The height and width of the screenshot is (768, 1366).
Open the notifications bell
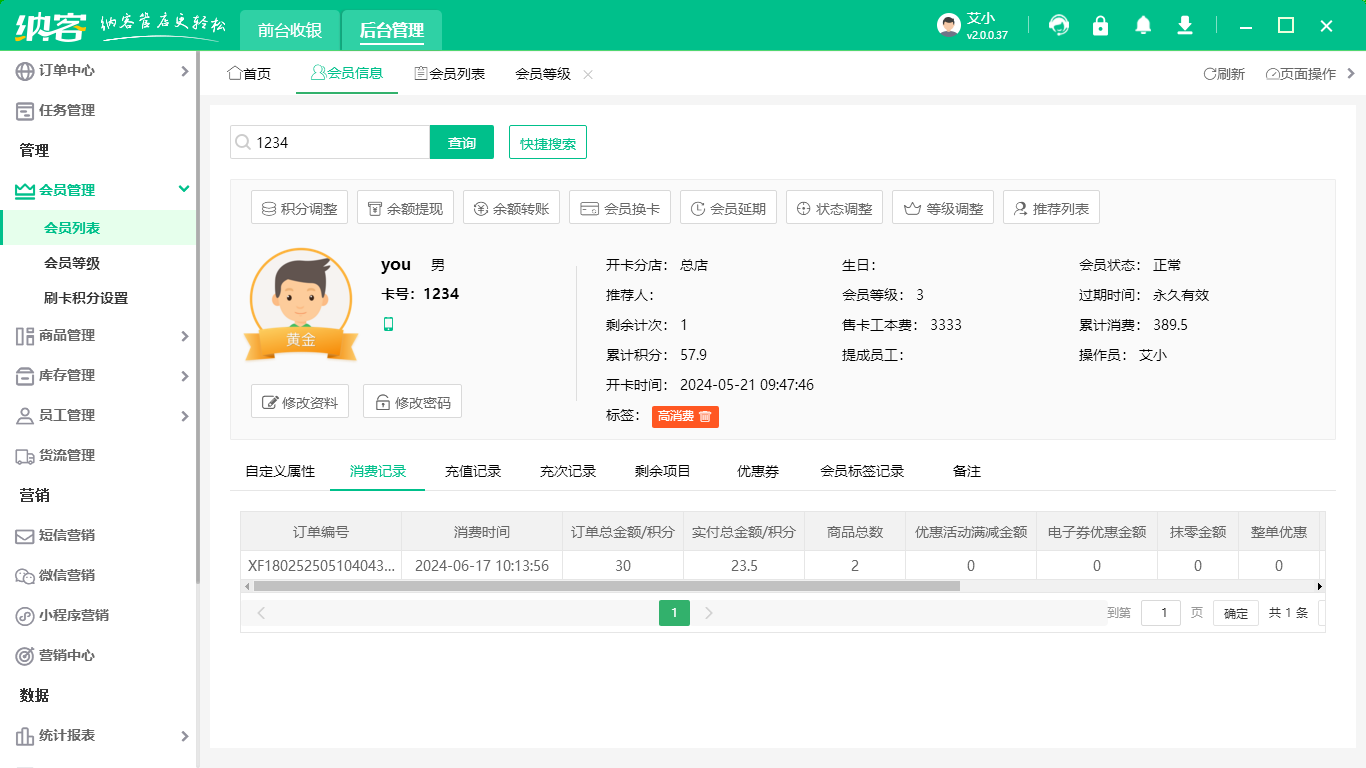[1143, 25]
